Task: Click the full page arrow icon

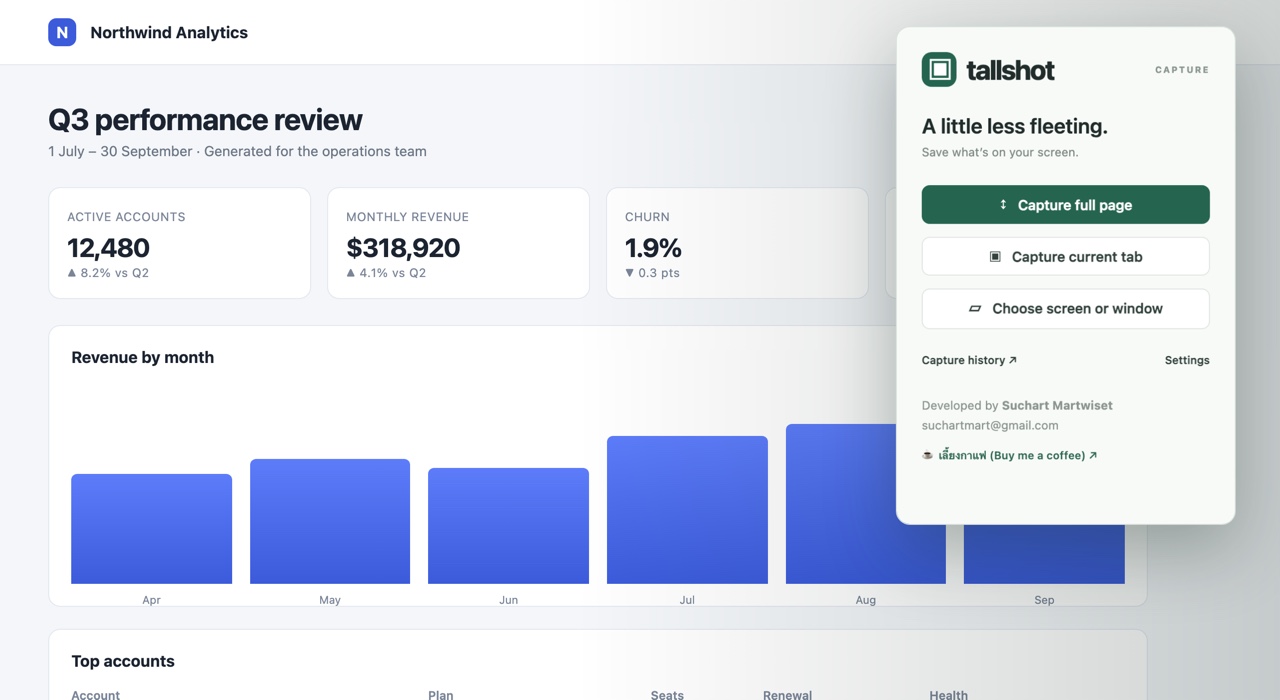Action: (x=1003, y=204)
